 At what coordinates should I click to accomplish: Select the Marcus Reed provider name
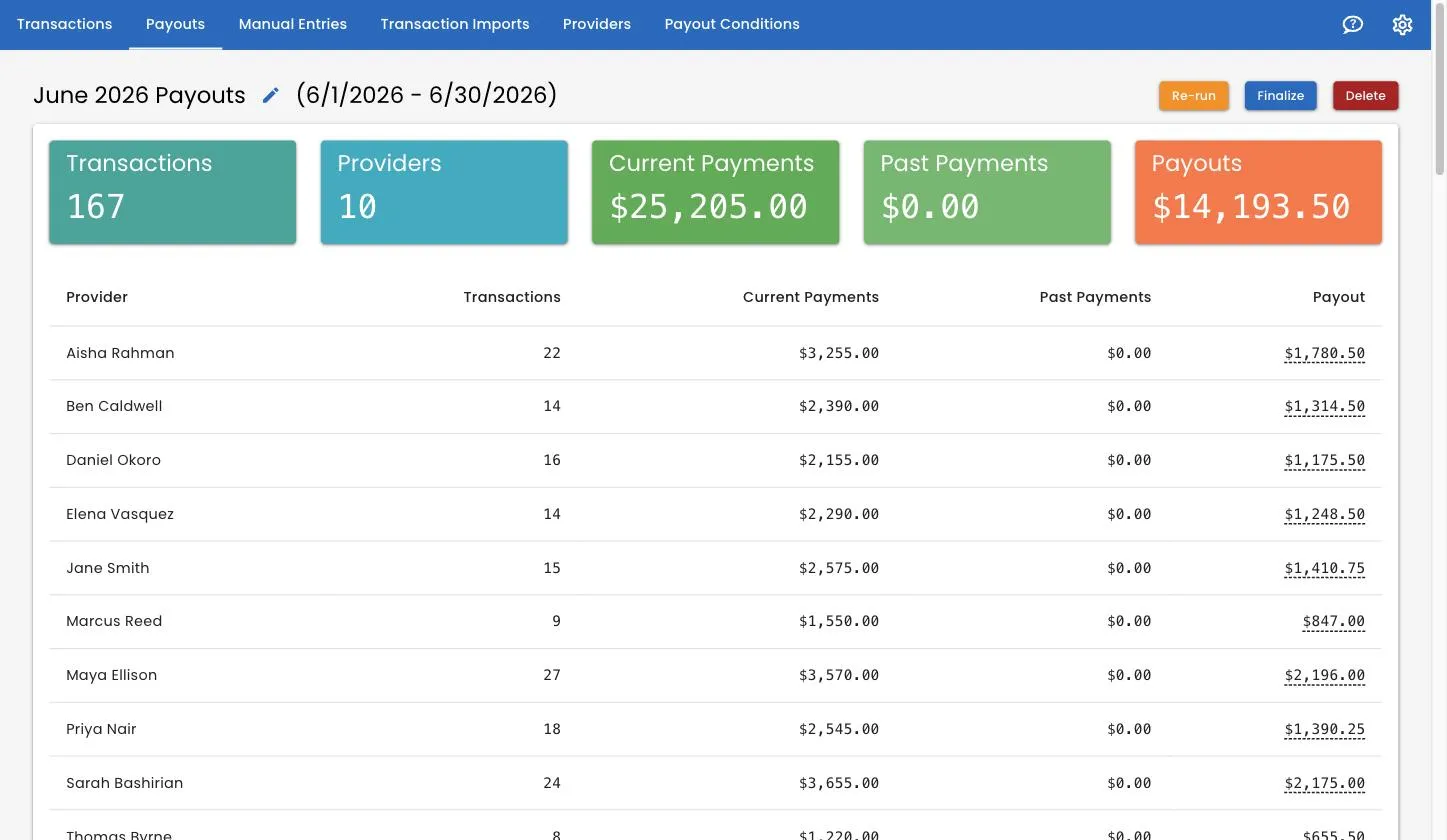(x=114, y=622)
